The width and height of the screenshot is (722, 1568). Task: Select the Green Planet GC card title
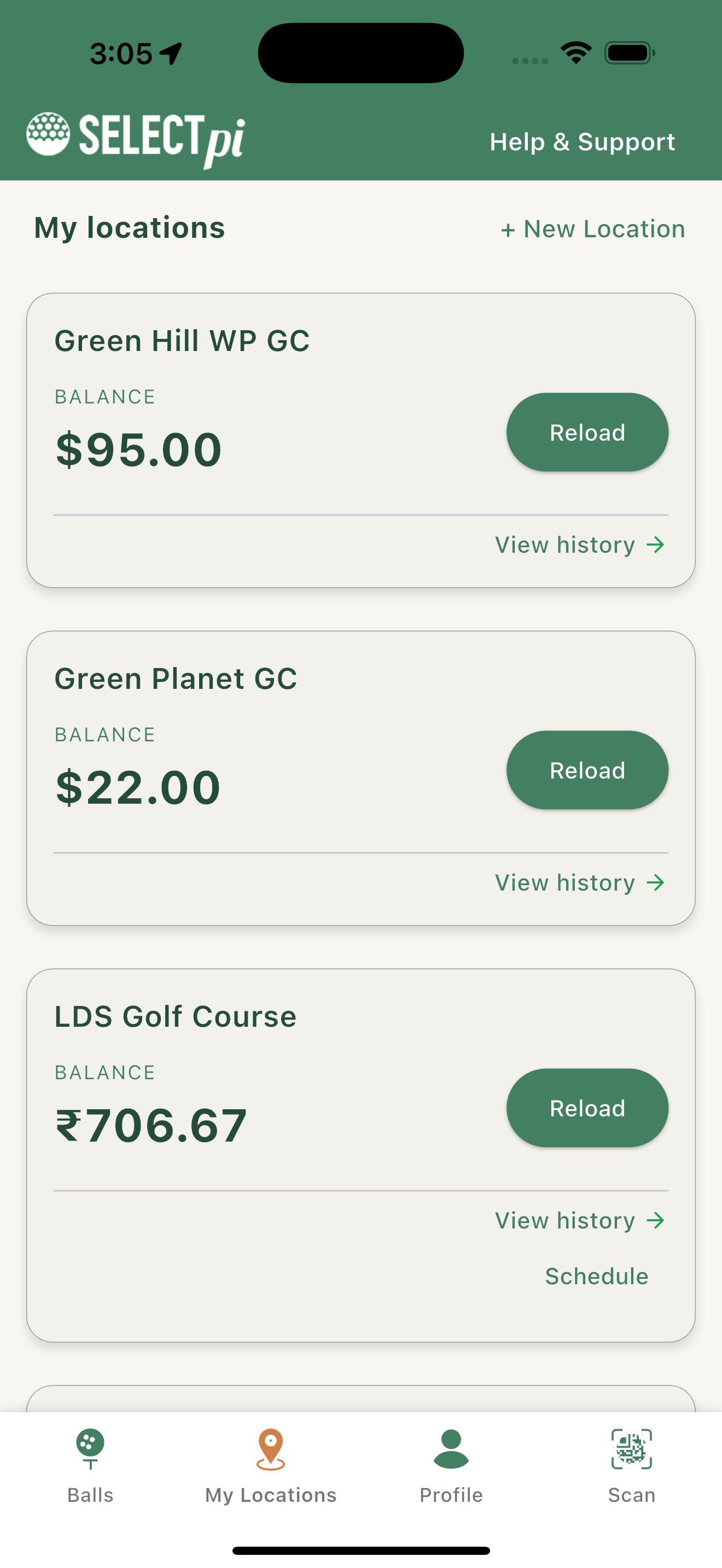176,678
